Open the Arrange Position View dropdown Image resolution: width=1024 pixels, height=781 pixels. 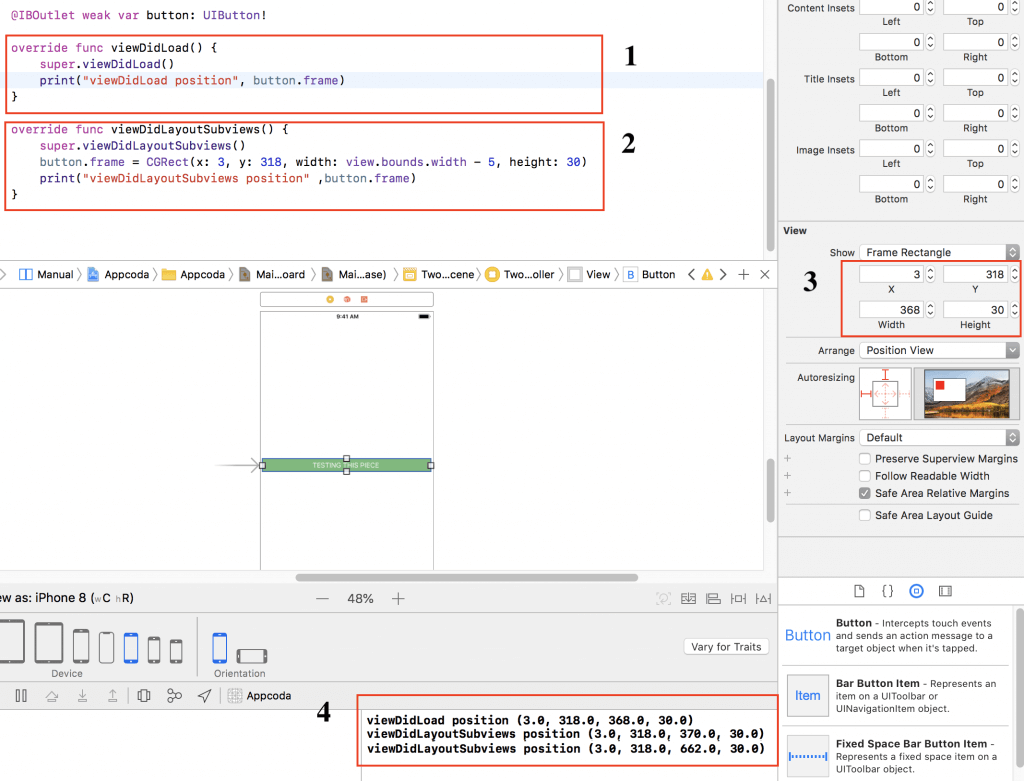point(938,350)
